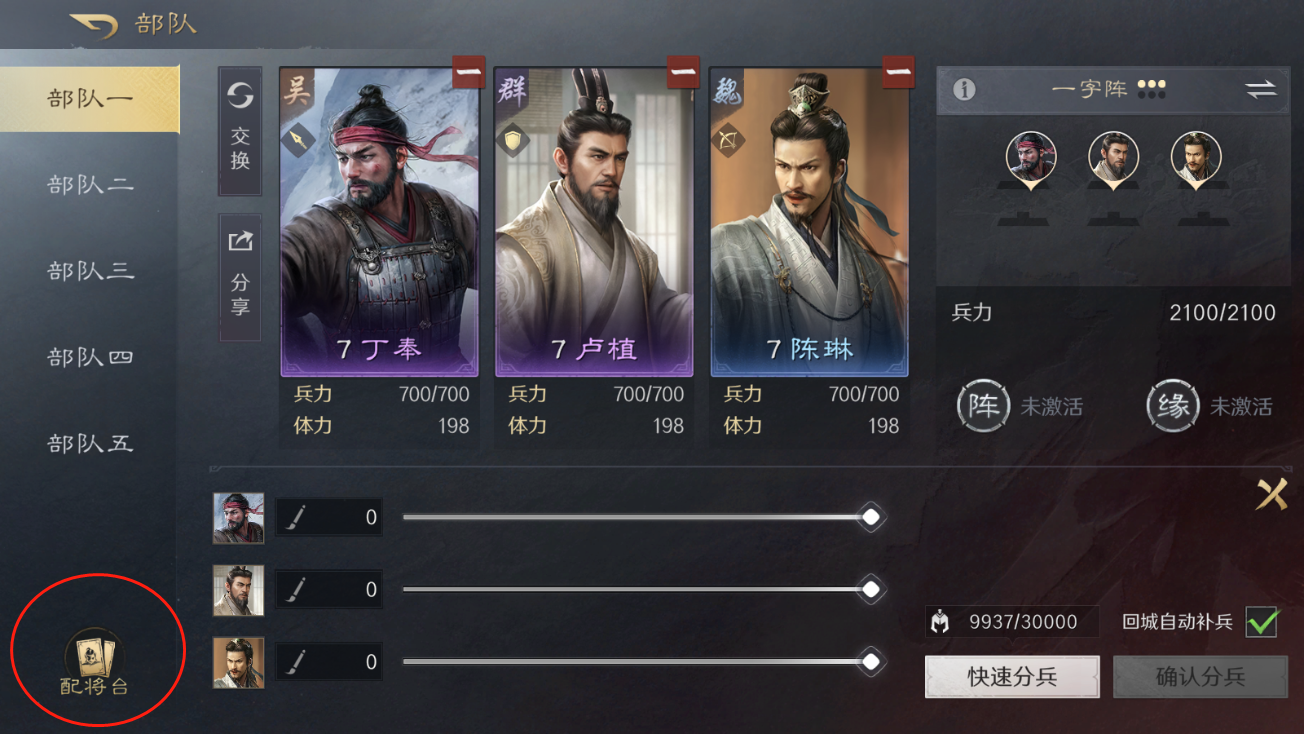Select 部队四 tab

90,357
